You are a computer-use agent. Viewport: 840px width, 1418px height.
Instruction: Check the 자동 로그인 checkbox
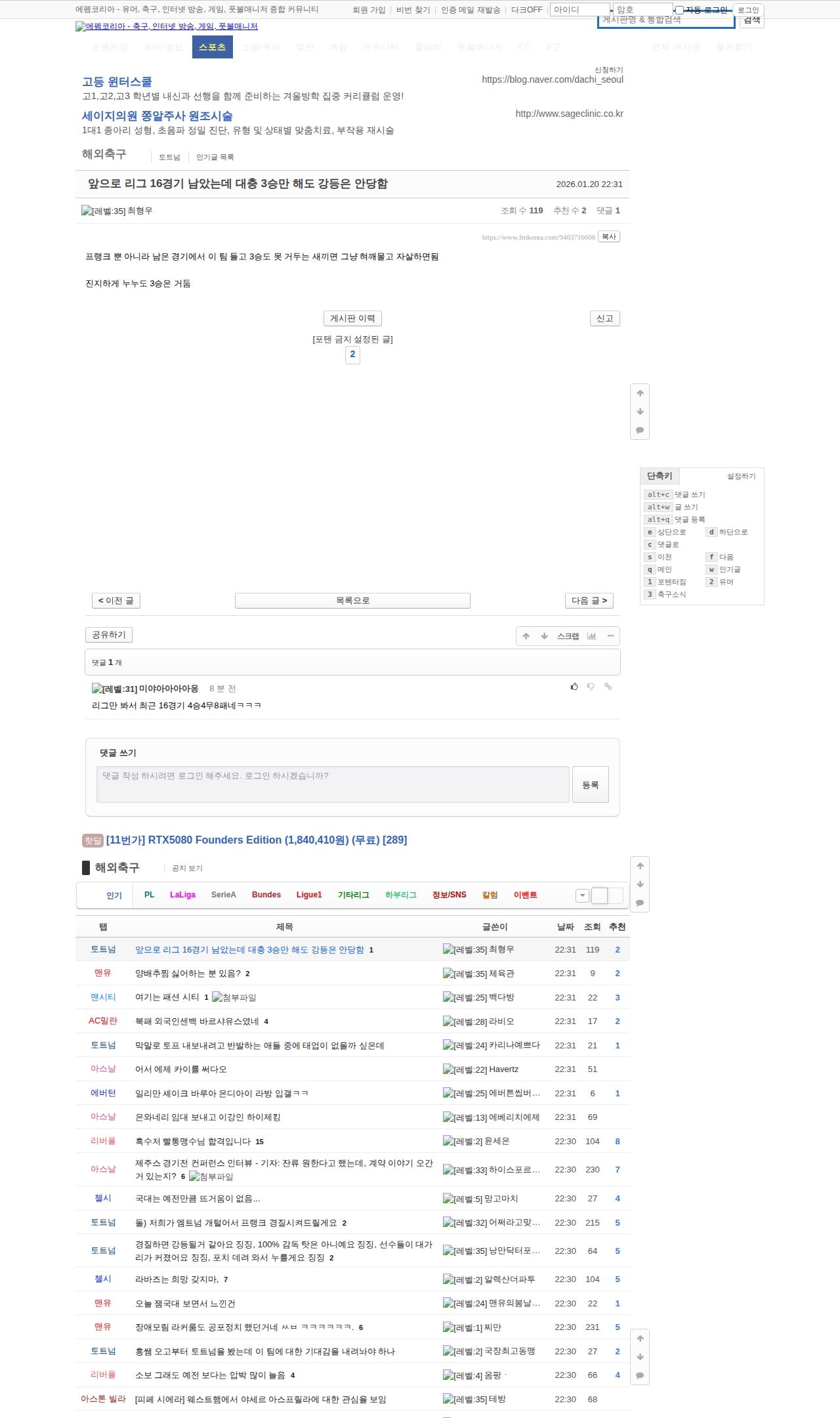tap(680, 10)
